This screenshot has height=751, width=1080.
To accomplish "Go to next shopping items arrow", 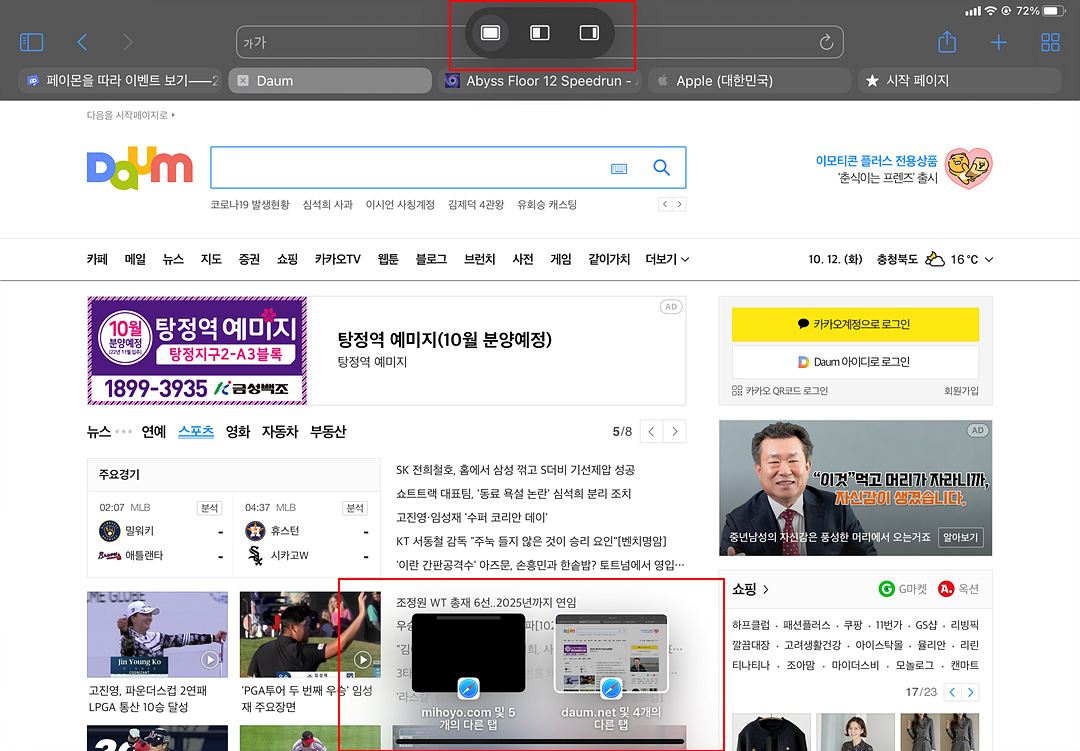I will click(970, 692).
